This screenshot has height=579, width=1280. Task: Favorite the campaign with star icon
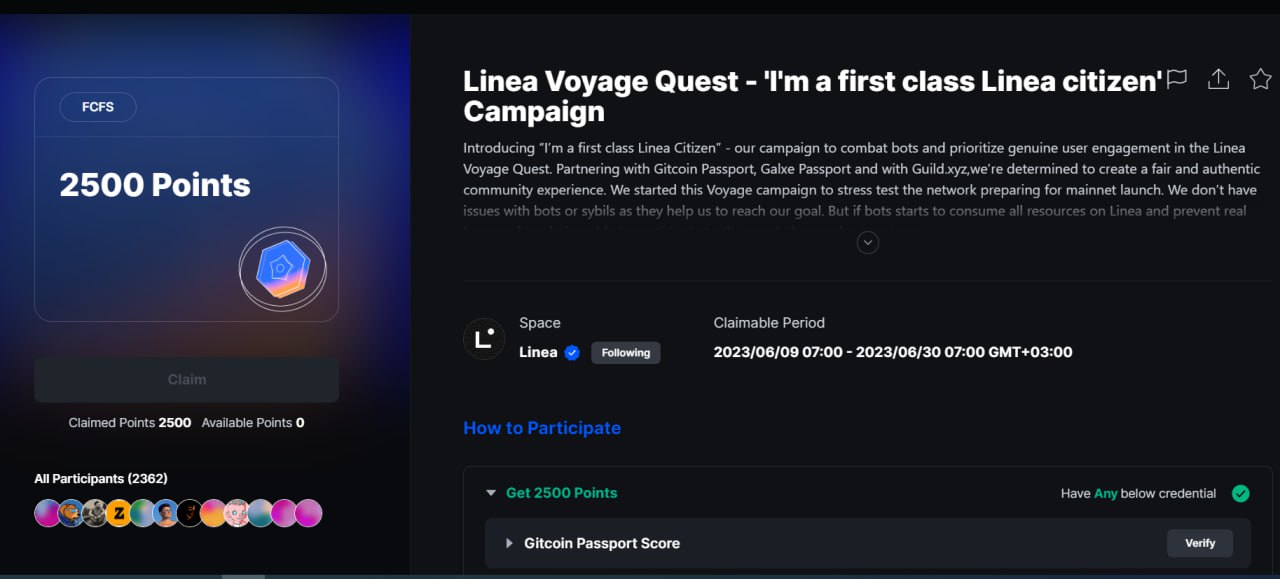click(x=1260, y=79)
